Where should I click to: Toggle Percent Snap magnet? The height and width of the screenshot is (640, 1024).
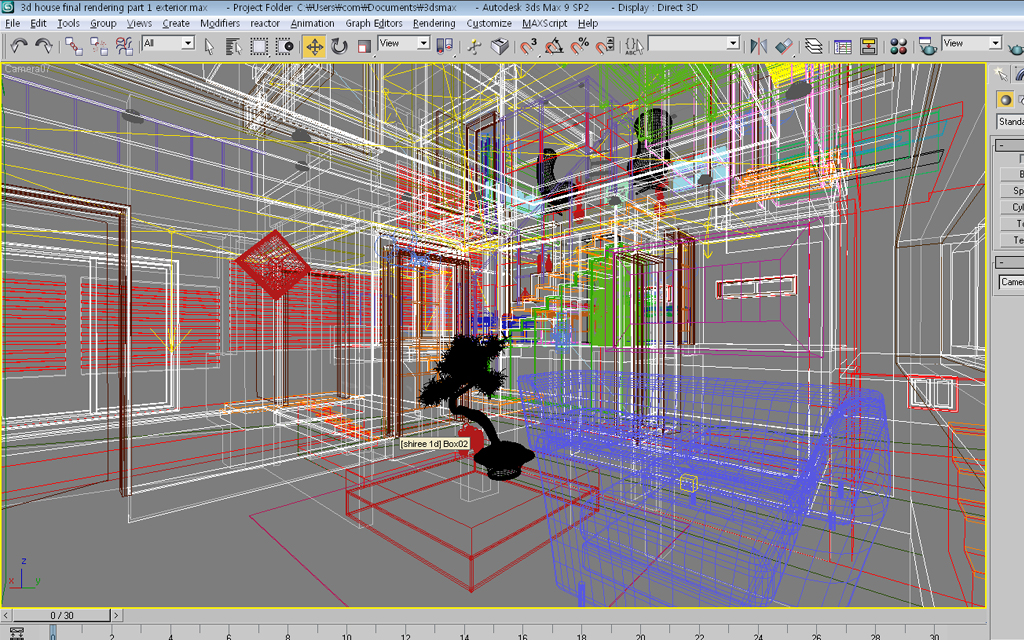580,45
